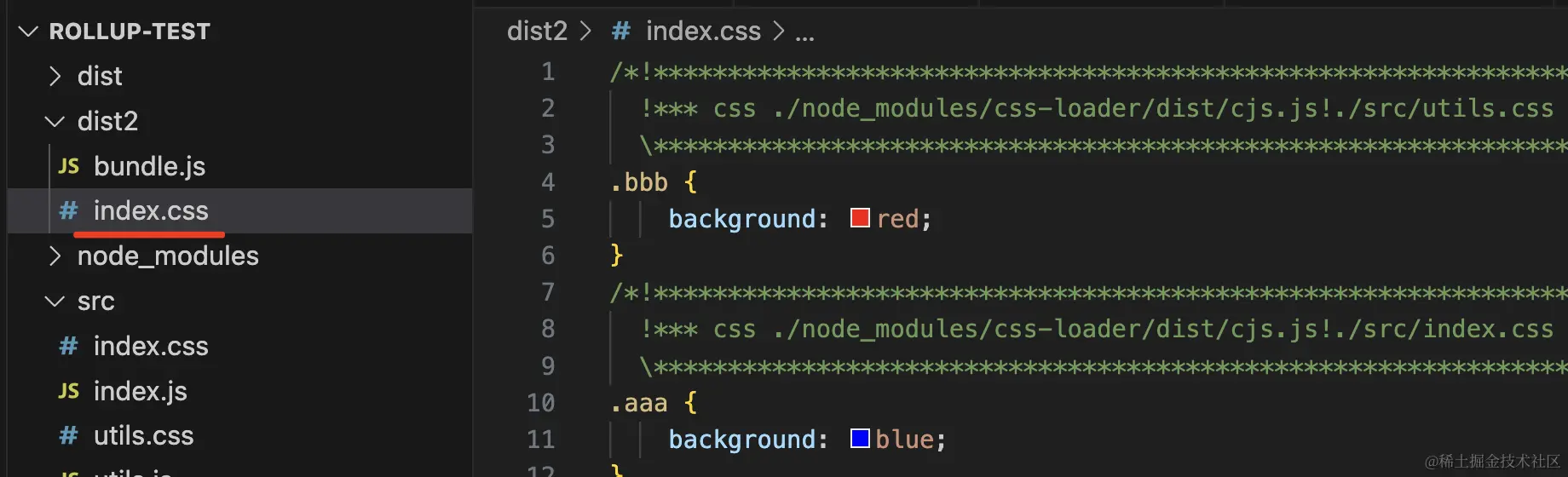Viewport: 1568px width, 477px height.
Task: Collapse the dist2 folder chevron
Action: point(55,122)
